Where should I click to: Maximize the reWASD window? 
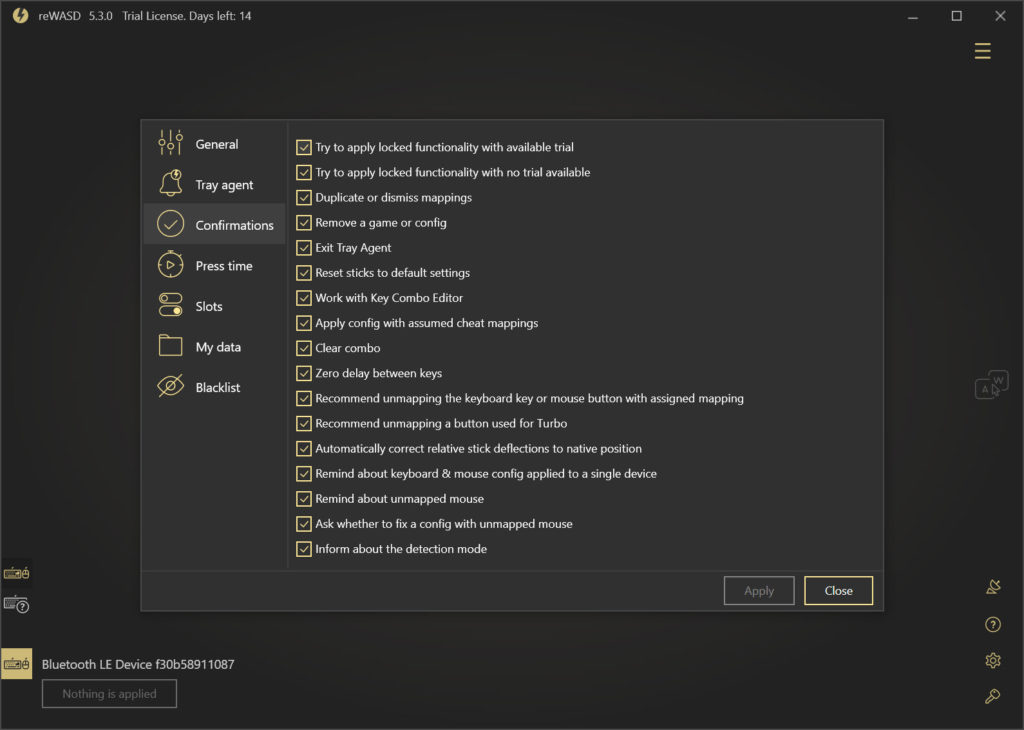click(956, 16)
